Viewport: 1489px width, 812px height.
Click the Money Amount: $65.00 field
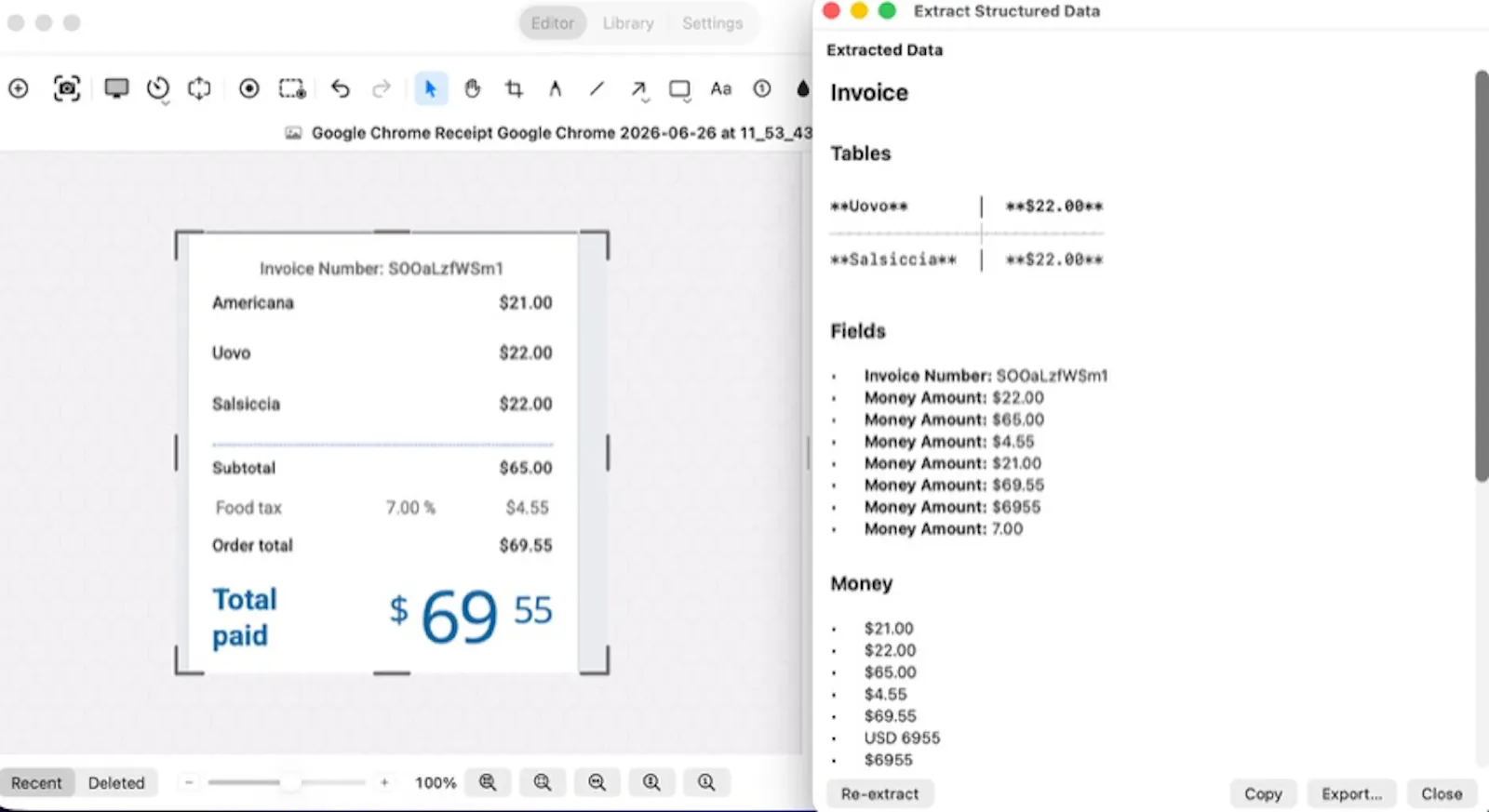click(x=954, y=419)
